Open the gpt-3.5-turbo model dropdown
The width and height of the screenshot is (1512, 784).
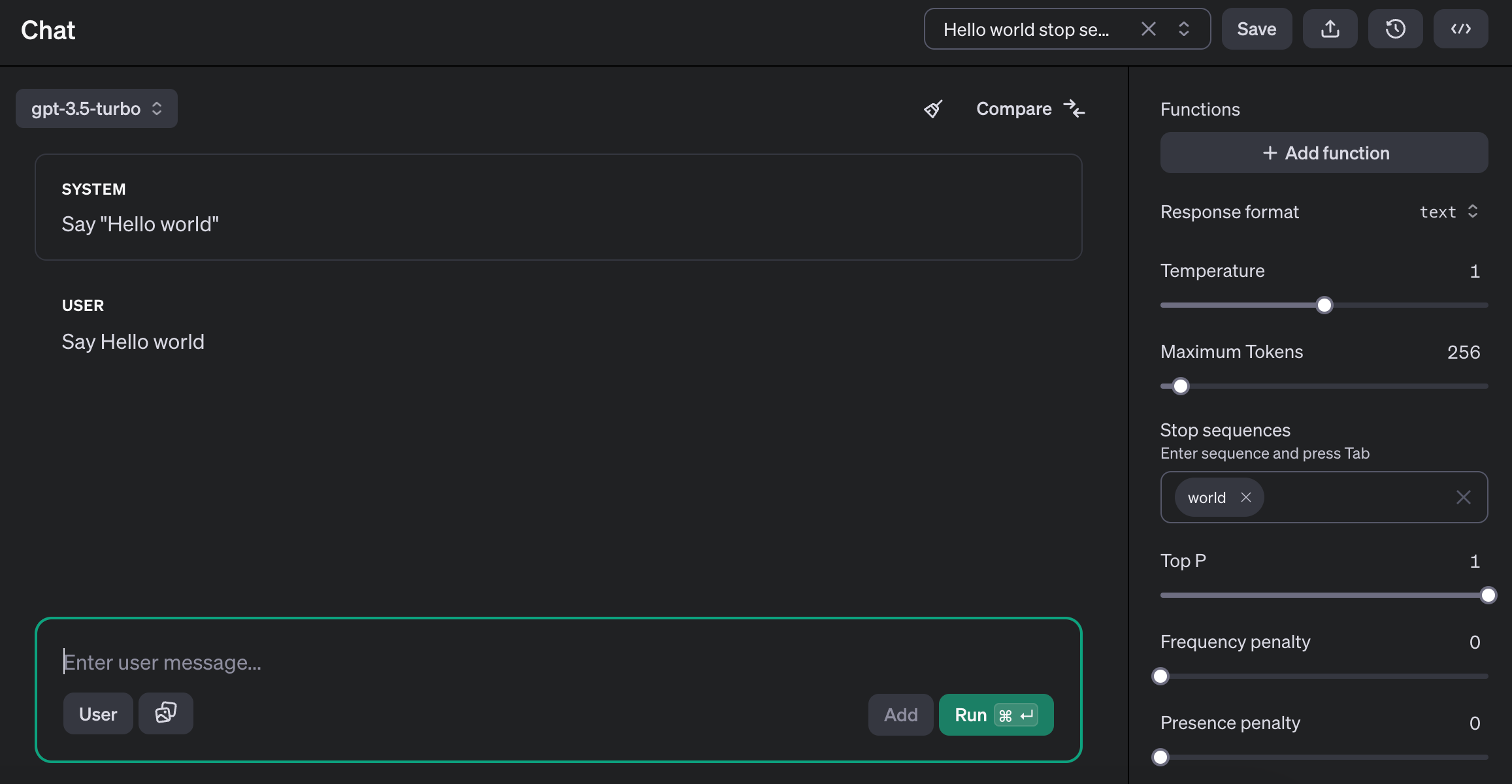click(x=97, y=108)
